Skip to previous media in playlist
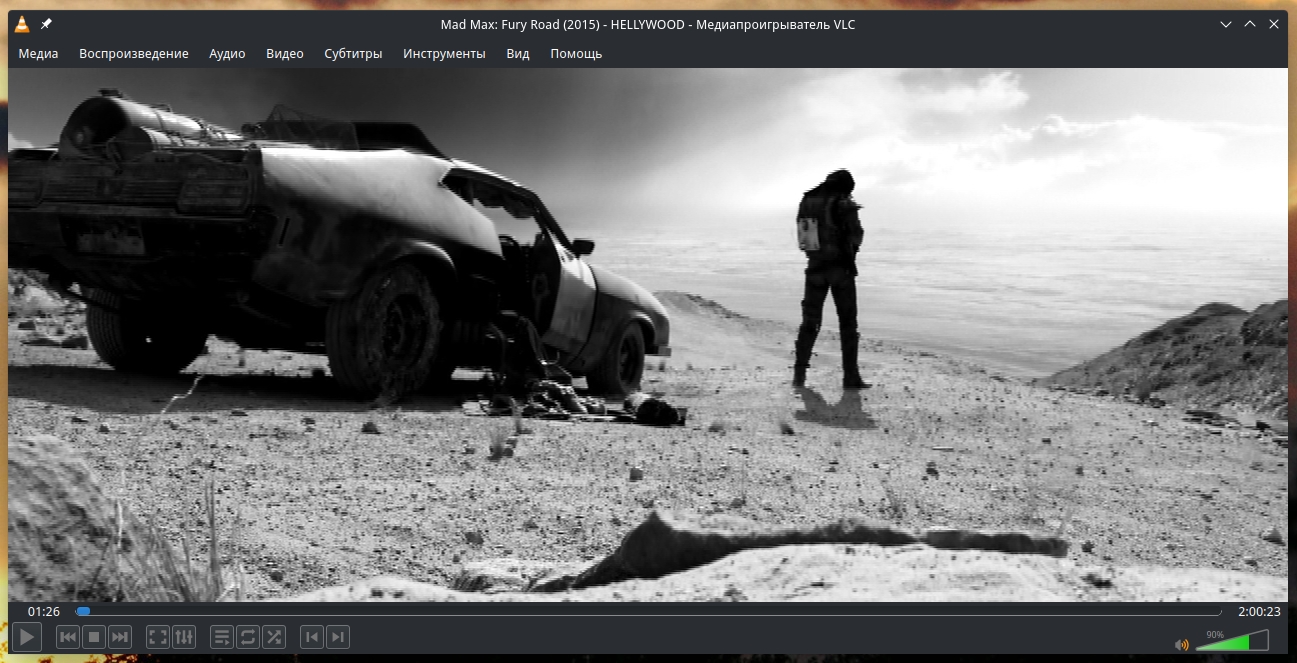Image resolution: width=1297 pixels, height=663 pixels. (68, 637)
